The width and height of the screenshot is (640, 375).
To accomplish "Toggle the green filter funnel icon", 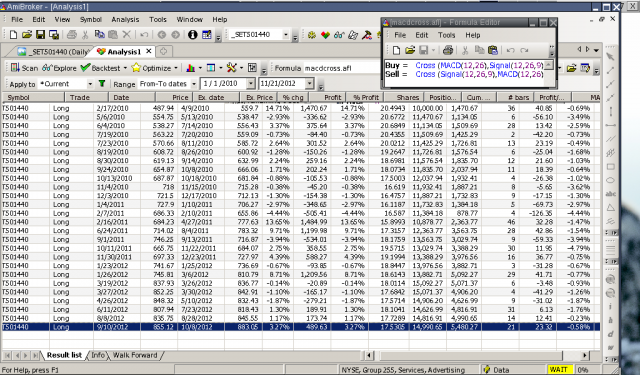I will click(102, 84).
